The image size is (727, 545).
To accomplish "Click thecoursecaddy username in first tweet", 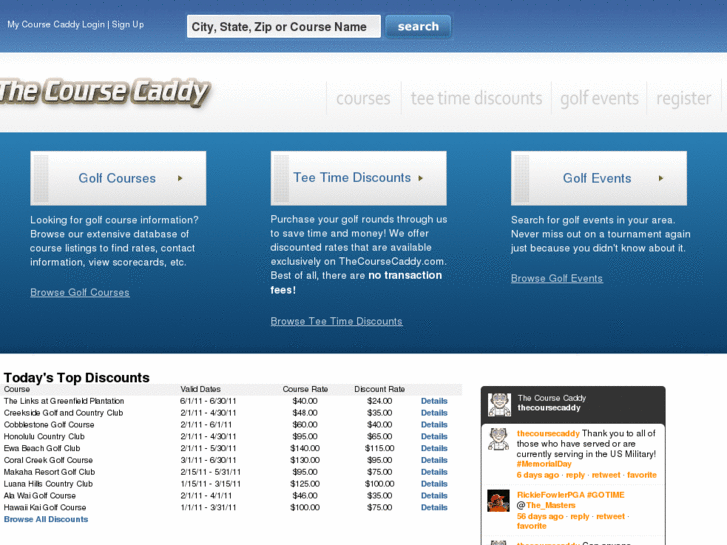I will pos(548,433).
